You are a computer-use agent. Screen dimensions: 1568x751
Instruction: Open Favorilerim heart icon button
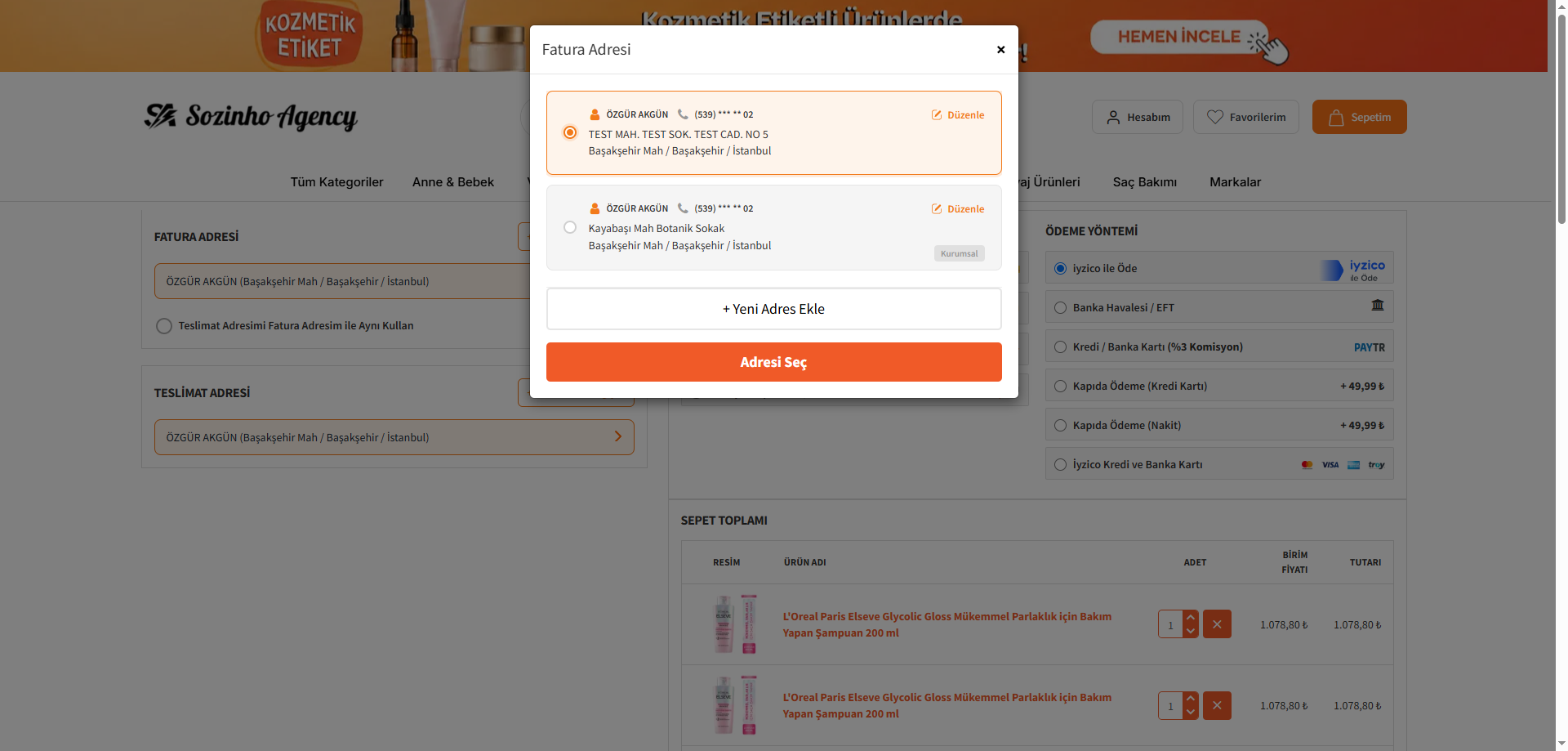1245,117
